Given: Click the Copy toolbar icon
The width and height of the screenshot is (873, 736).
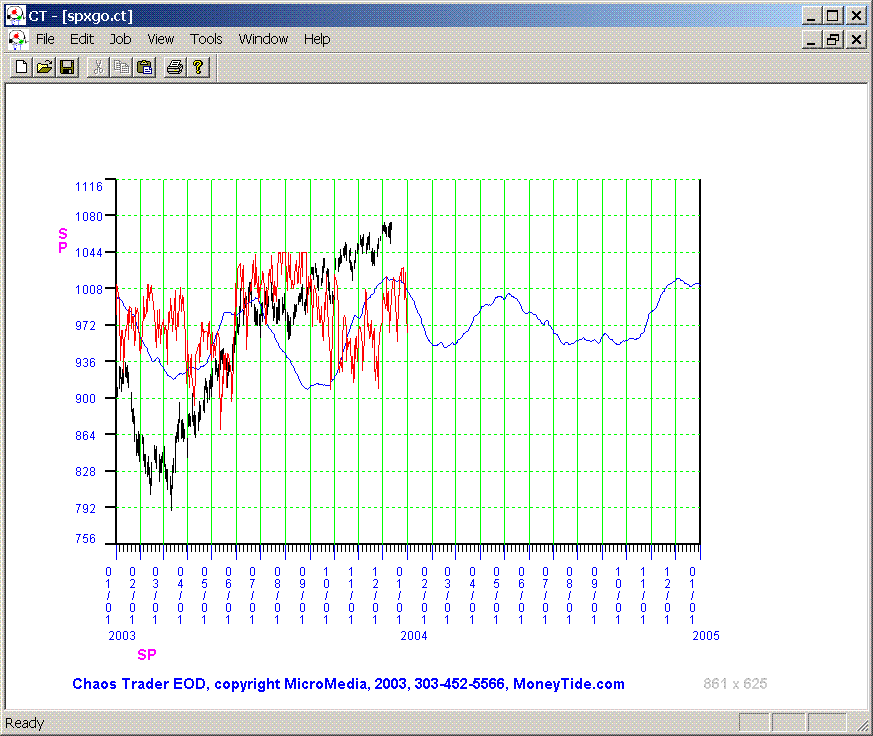Looking at the screenshot, I should coord(121,67).
